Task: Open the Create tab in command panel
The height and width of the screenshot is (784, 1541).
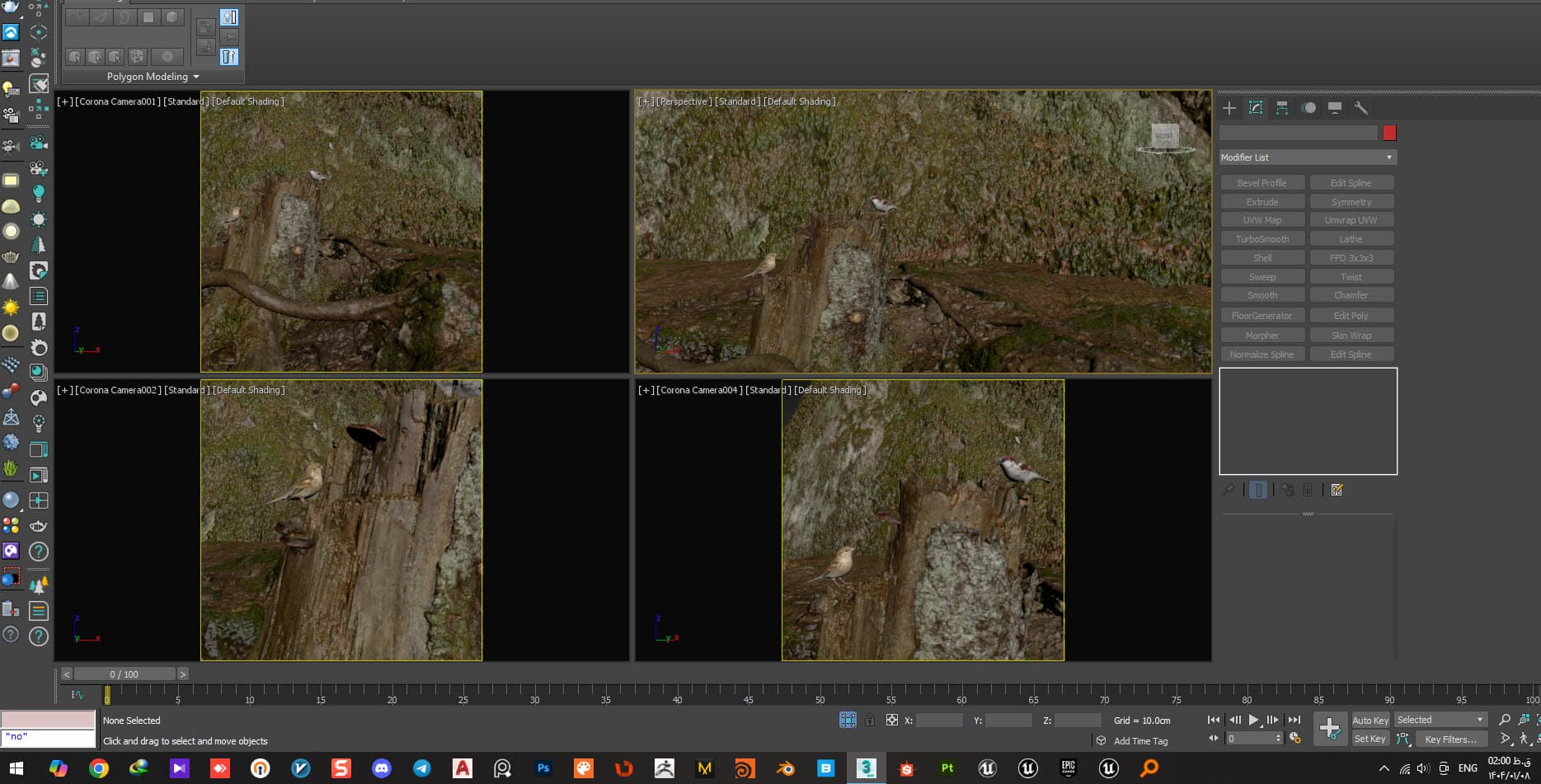Action: point(1229,108)
